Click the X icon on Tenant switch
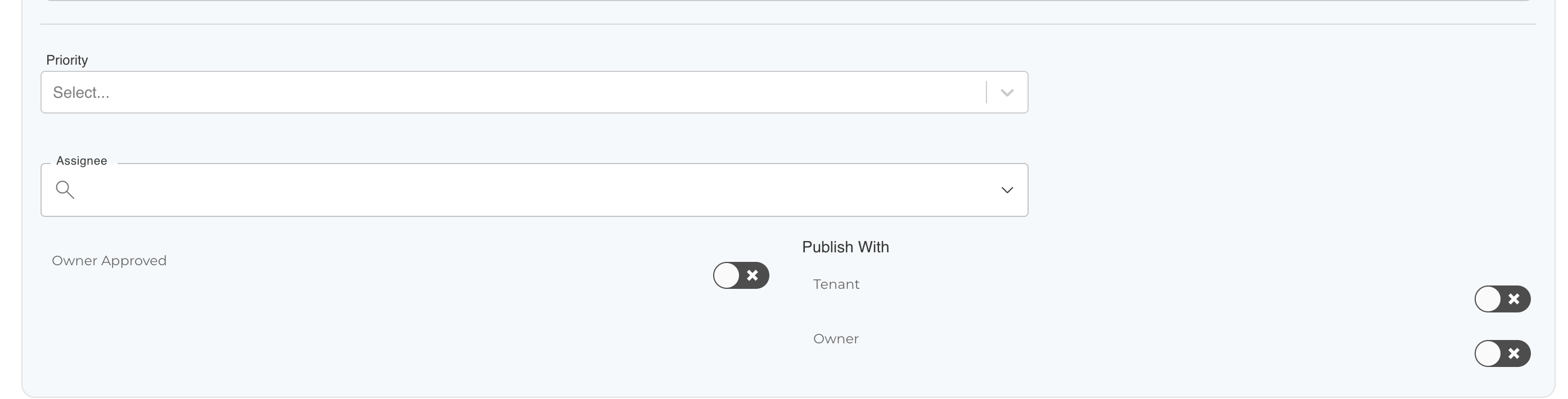Image resolution: width=1568 pixels, height=399 pixels. tap(1514, 299)
